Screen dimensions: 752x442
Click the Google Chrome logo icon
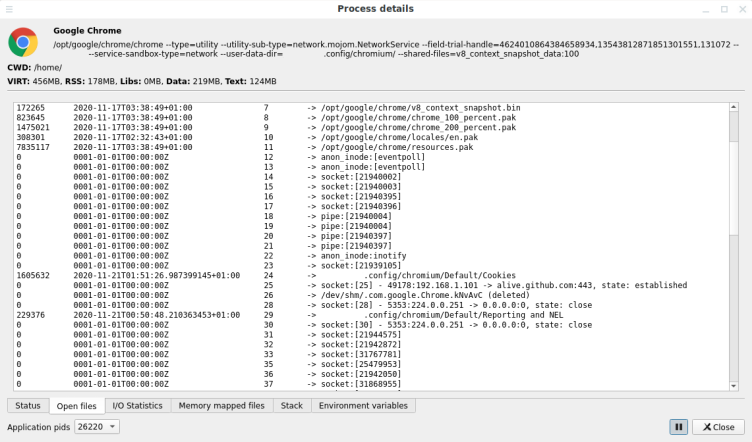(23, 41)
